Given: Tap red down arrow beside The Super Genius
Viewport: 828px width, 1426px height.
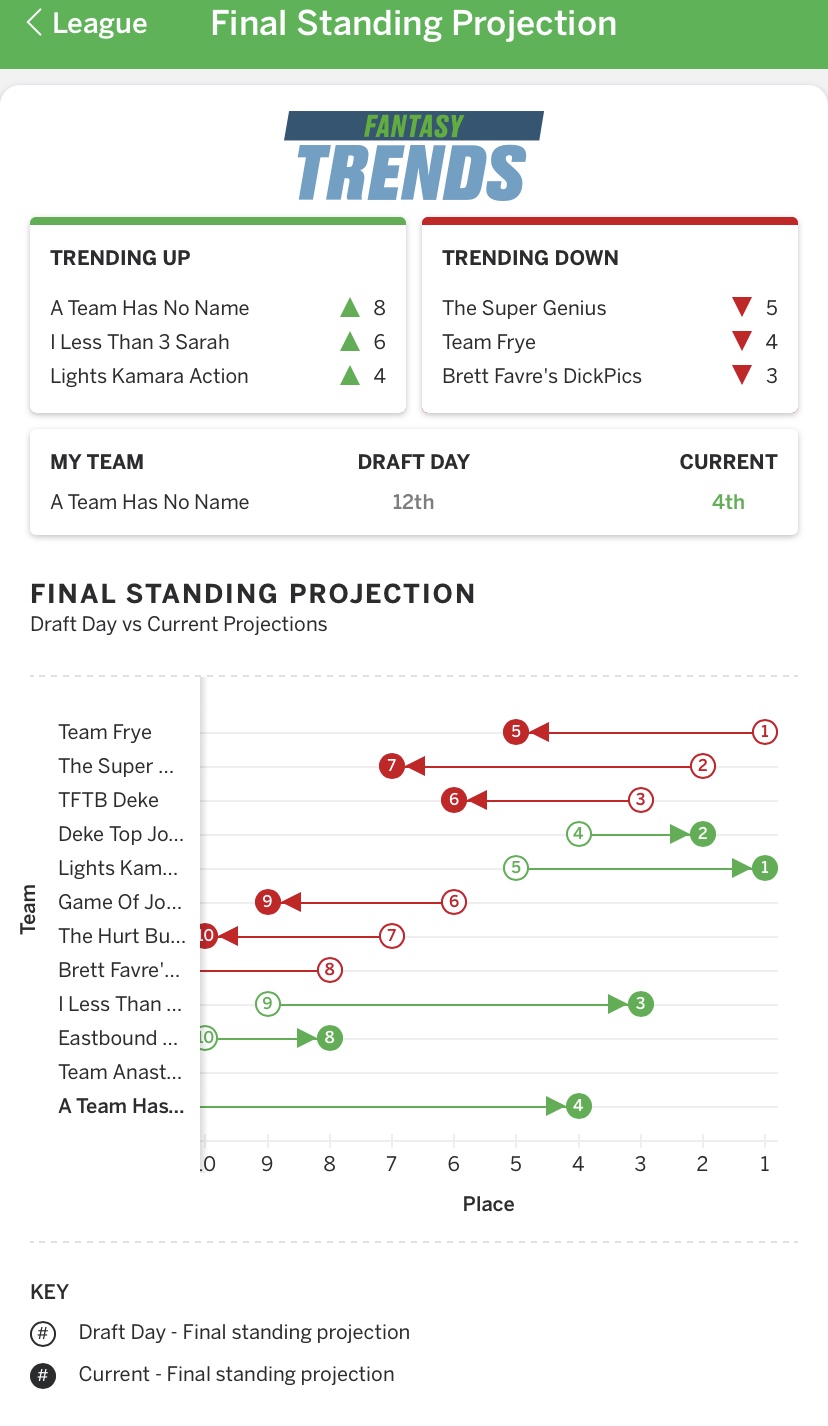Looking at the screenshot, I should pyautogui.click(x=741, y=308).
